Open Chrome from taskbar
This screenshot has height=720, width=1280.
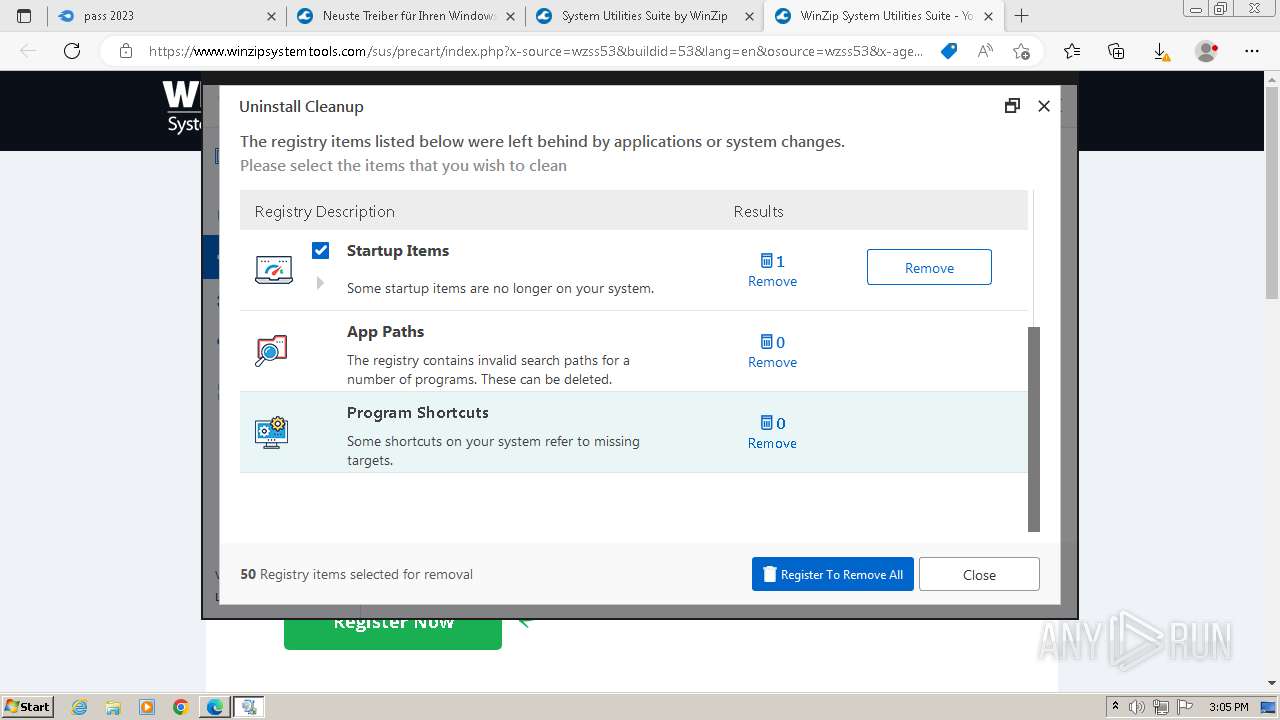181,707
